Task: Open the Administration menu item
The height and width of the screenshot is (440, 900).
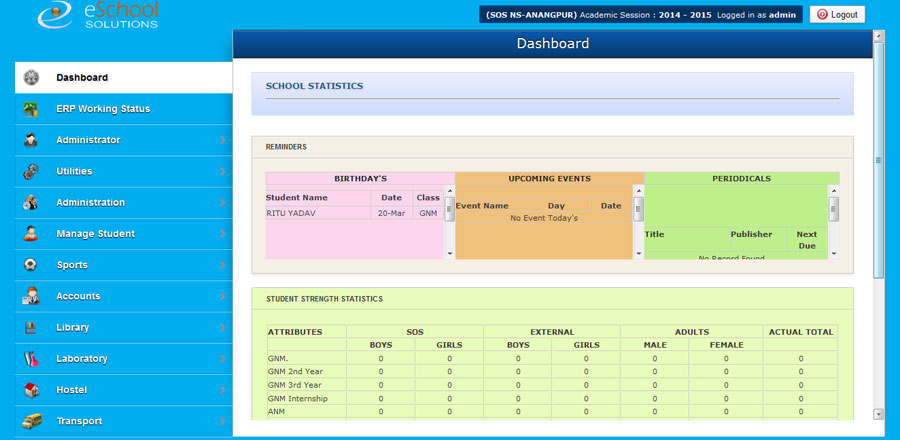Action: tap(90, 203)
